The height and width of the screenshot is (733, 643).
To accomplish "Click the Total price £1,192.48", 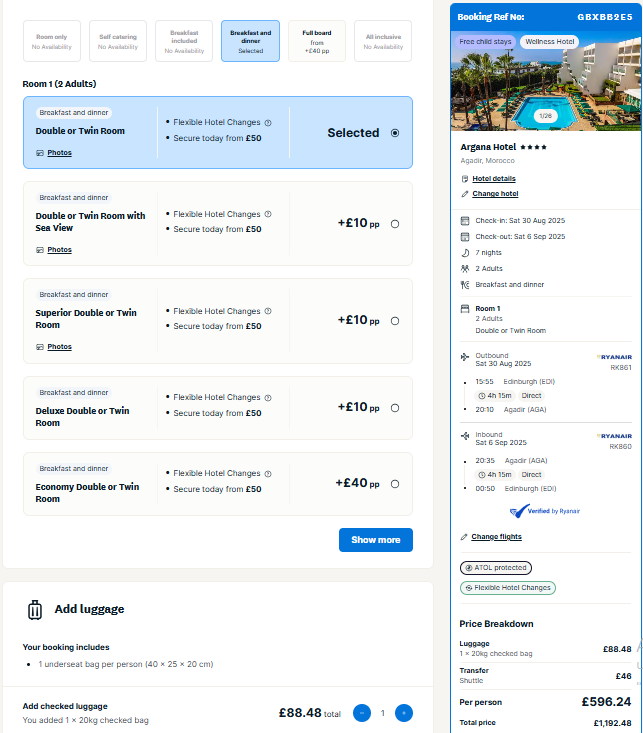I will (613, 723).
